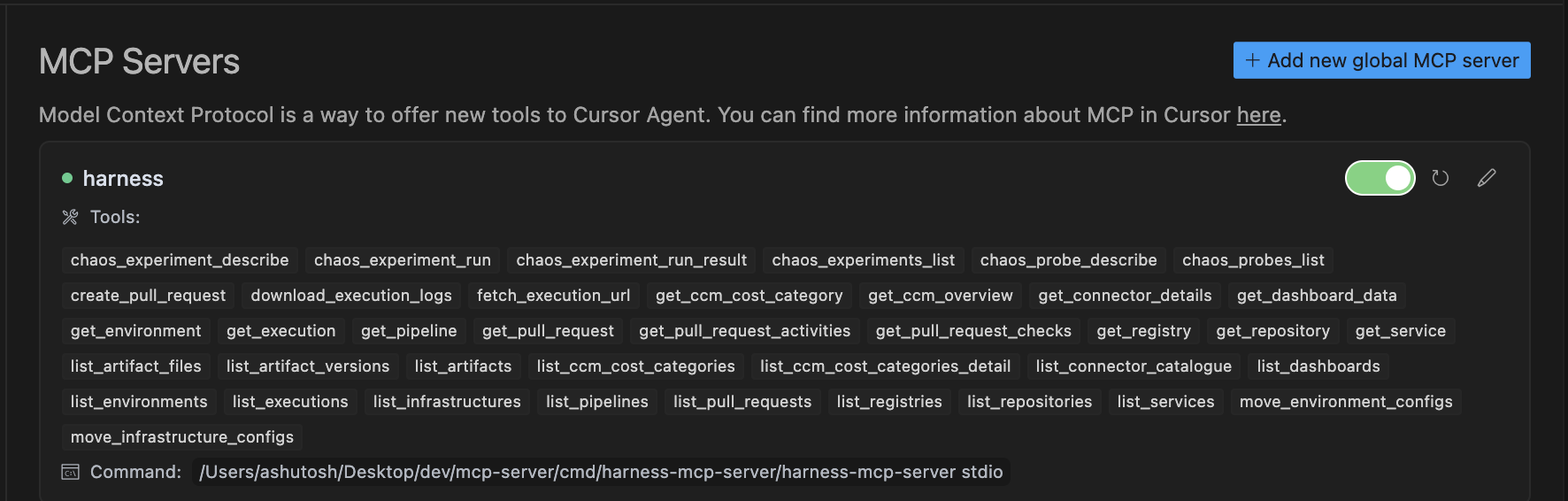The width and height of the screenshot is (1568, 501).
Task: Select the list_ccm_cost_categories tool chip
Action: (635, 366)
